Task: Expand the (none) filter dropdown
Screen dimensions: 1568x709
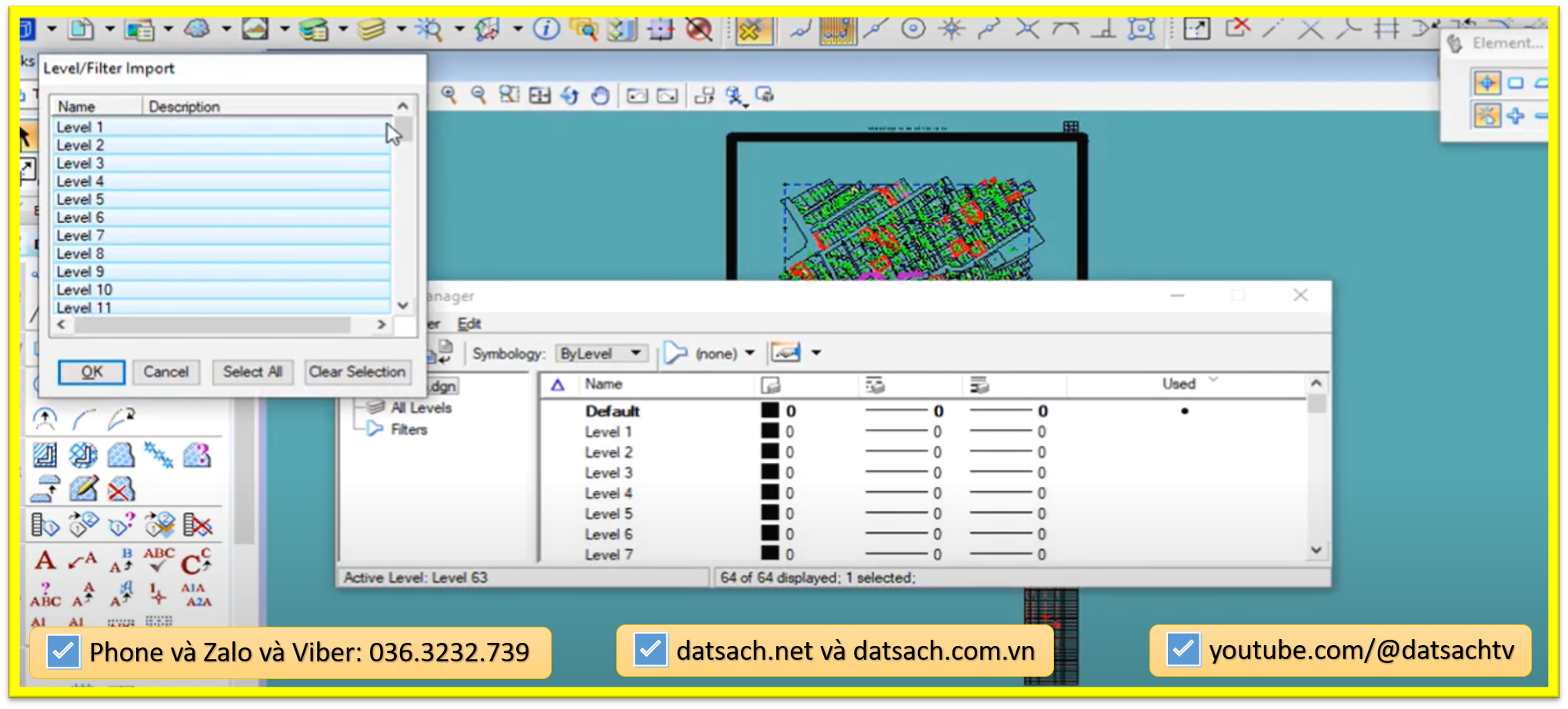Action: pos(749,353)
